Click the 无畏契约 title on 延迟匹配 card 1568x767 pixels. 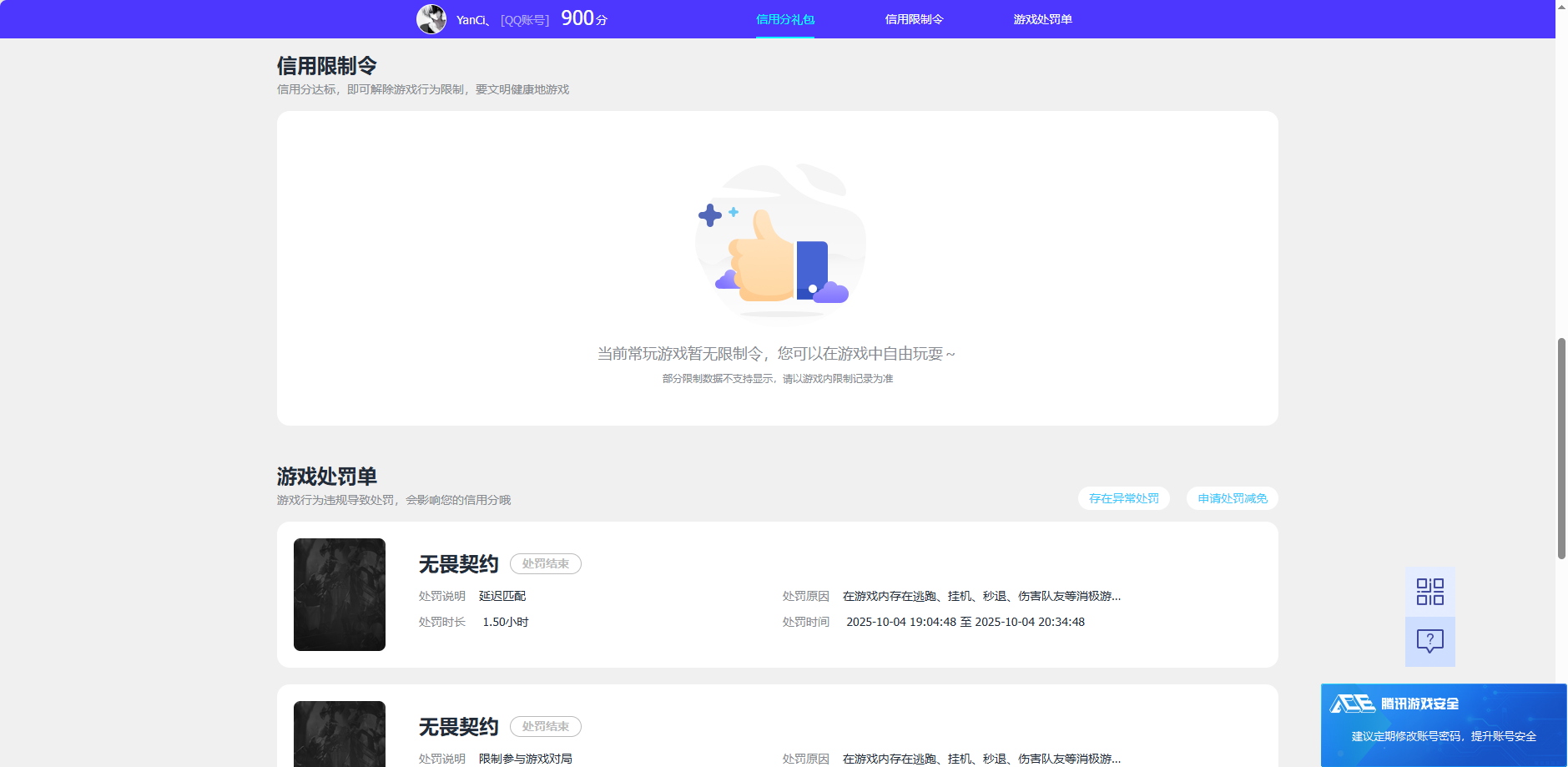point(458,564)
